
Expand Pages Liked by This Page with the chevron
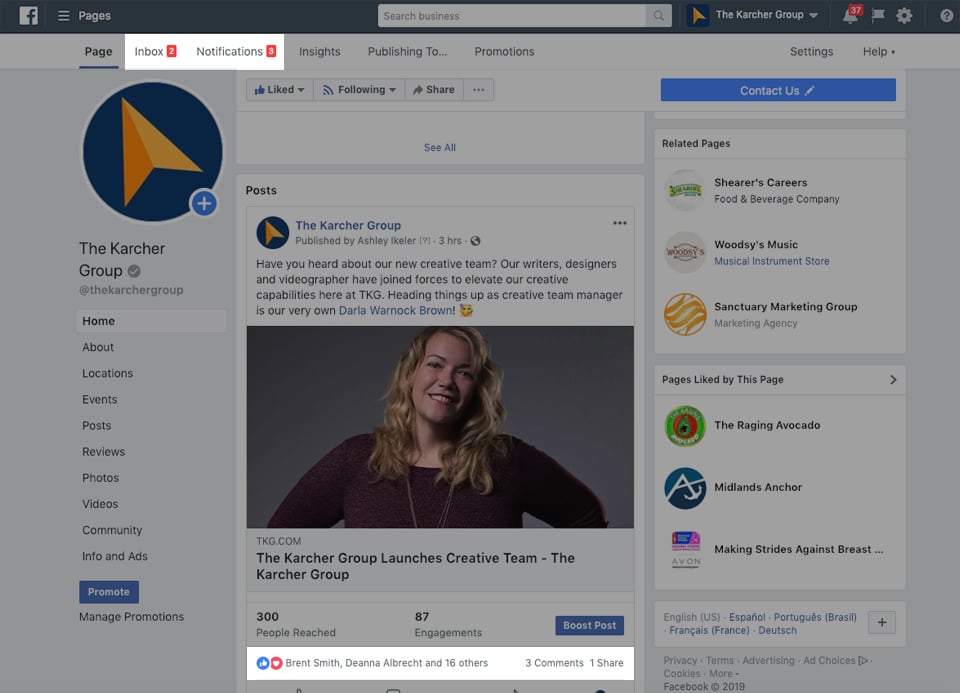895,379
